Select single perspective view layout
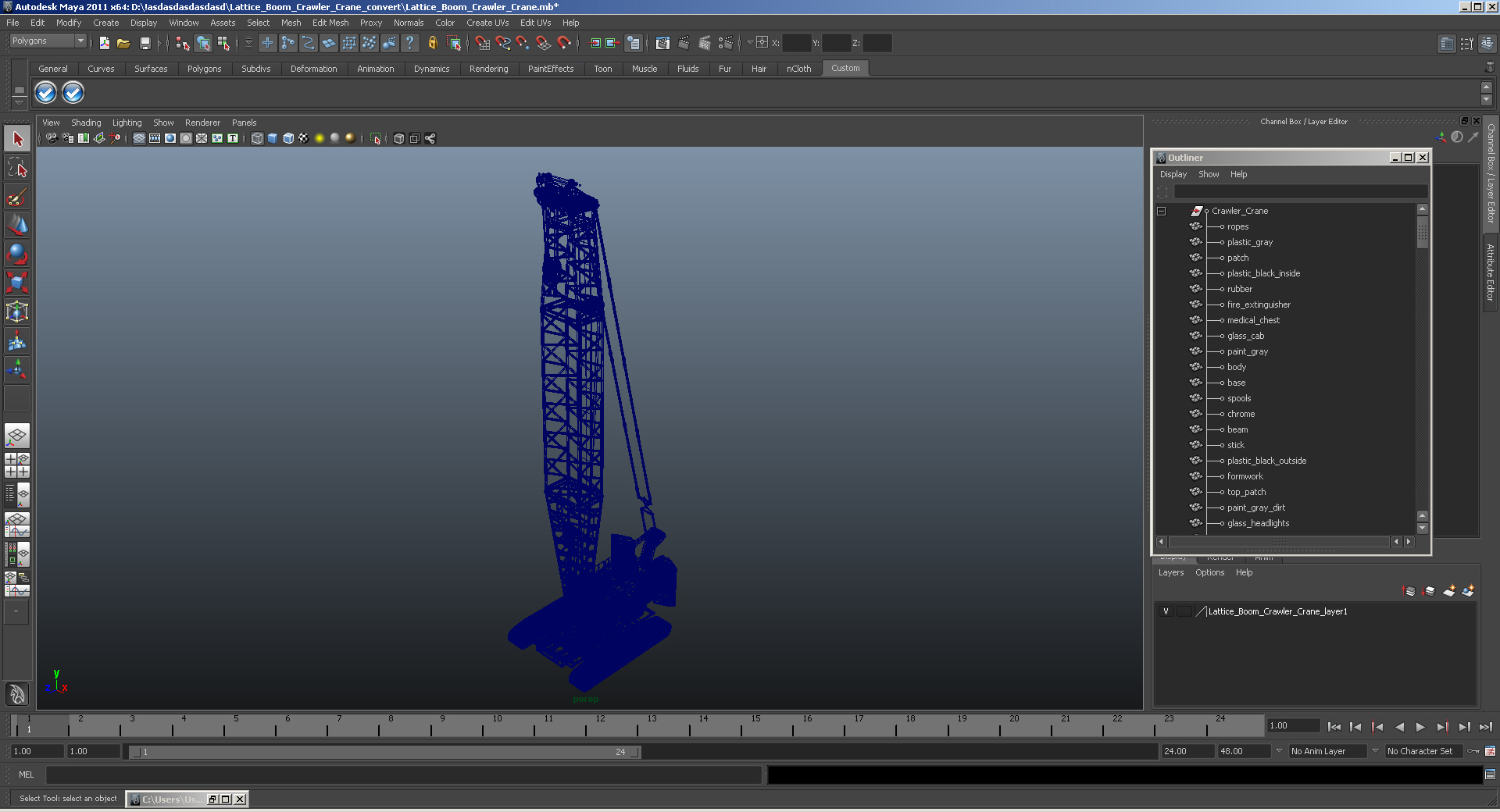This screenshot has width=1500, height=812. point(17,436)
